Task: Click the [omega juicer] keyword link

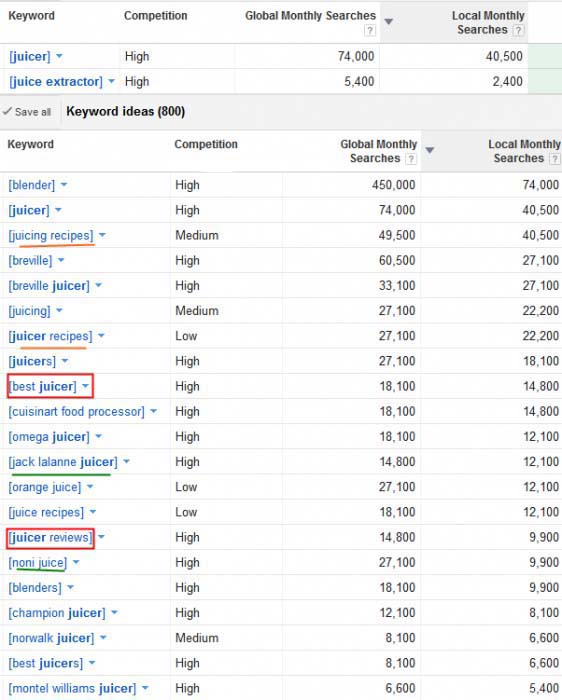Action: coord(49,437)
